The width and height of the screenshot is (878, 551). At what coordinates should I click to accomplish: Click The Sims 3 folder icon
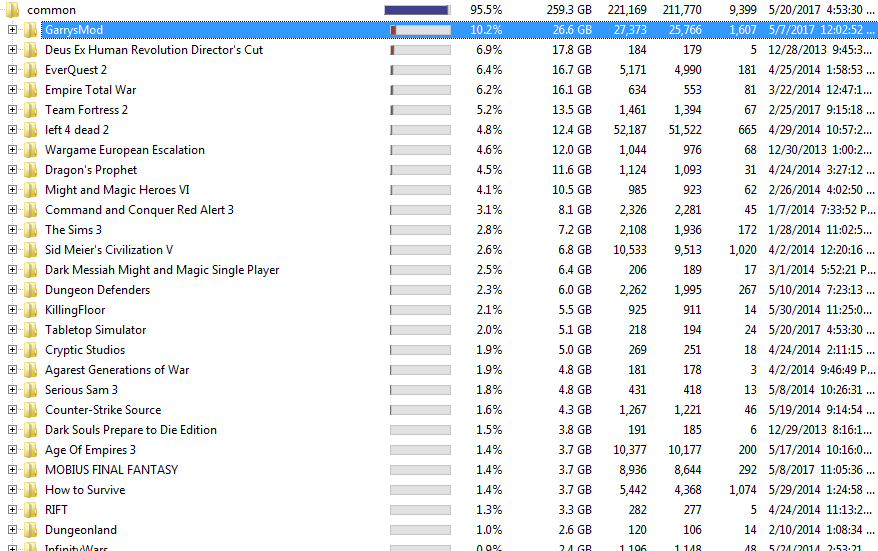(30, 230)
